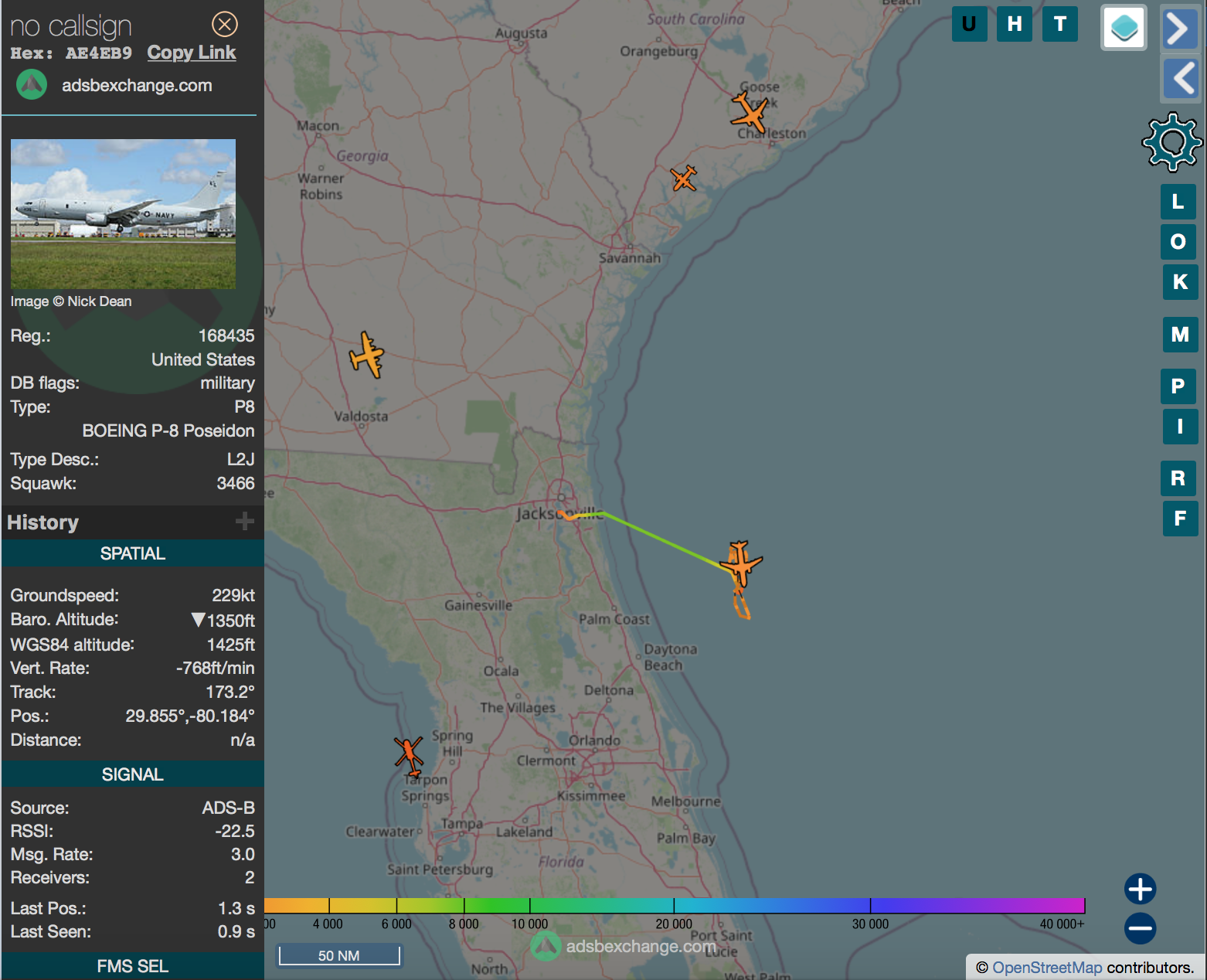Image resolution: width=1207 pixels, height=980 pixels.
Task: Toggle the H button on the map
Action: point(1015,24)
